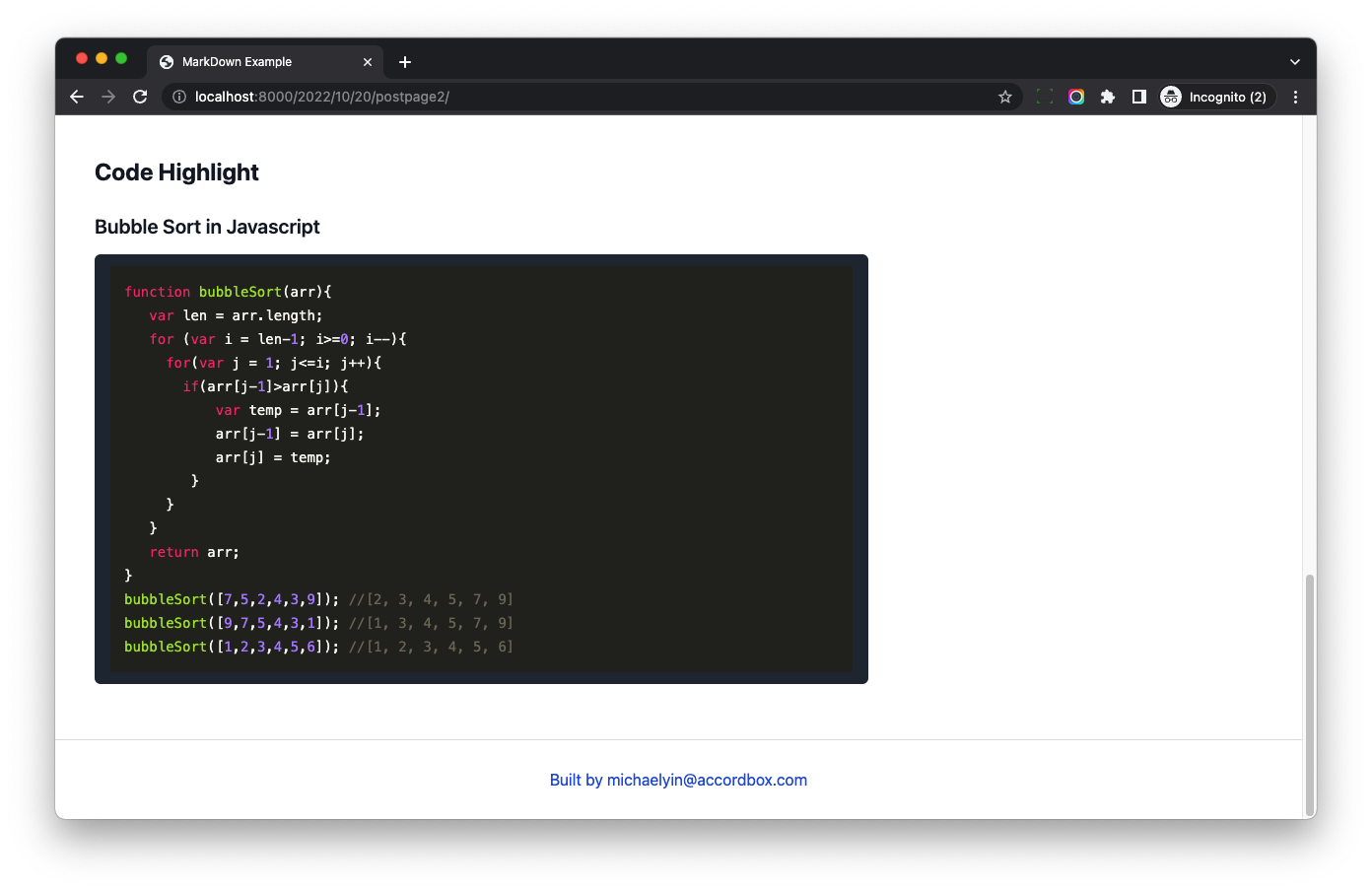Focus the localhost address bar
The height and width of the screenshot is (892, 1372).
[591, 97]
